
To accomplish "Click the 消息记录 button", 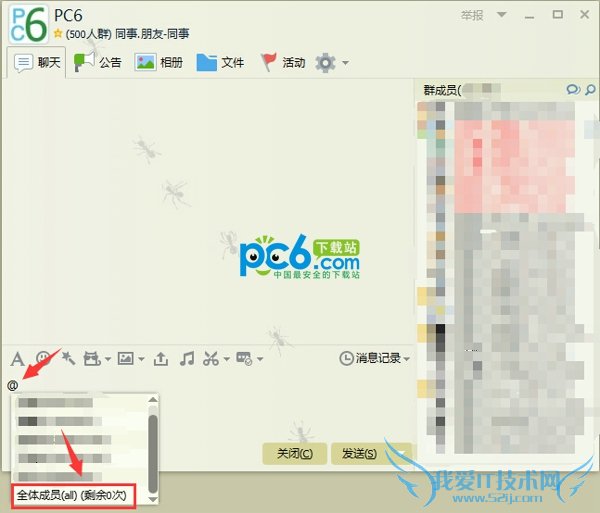I will pos(375,358).
